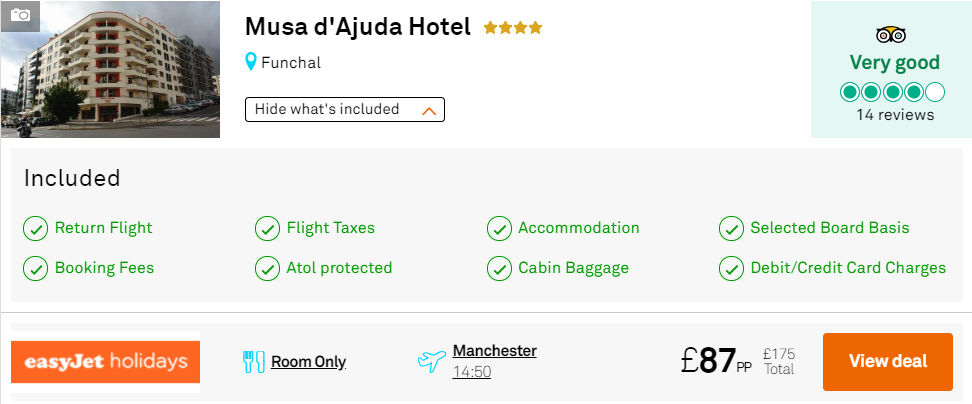This screenshot has width=972, height=404.
Task: Collapse the Hide what's included dropdown
Action: pos(345,110)
